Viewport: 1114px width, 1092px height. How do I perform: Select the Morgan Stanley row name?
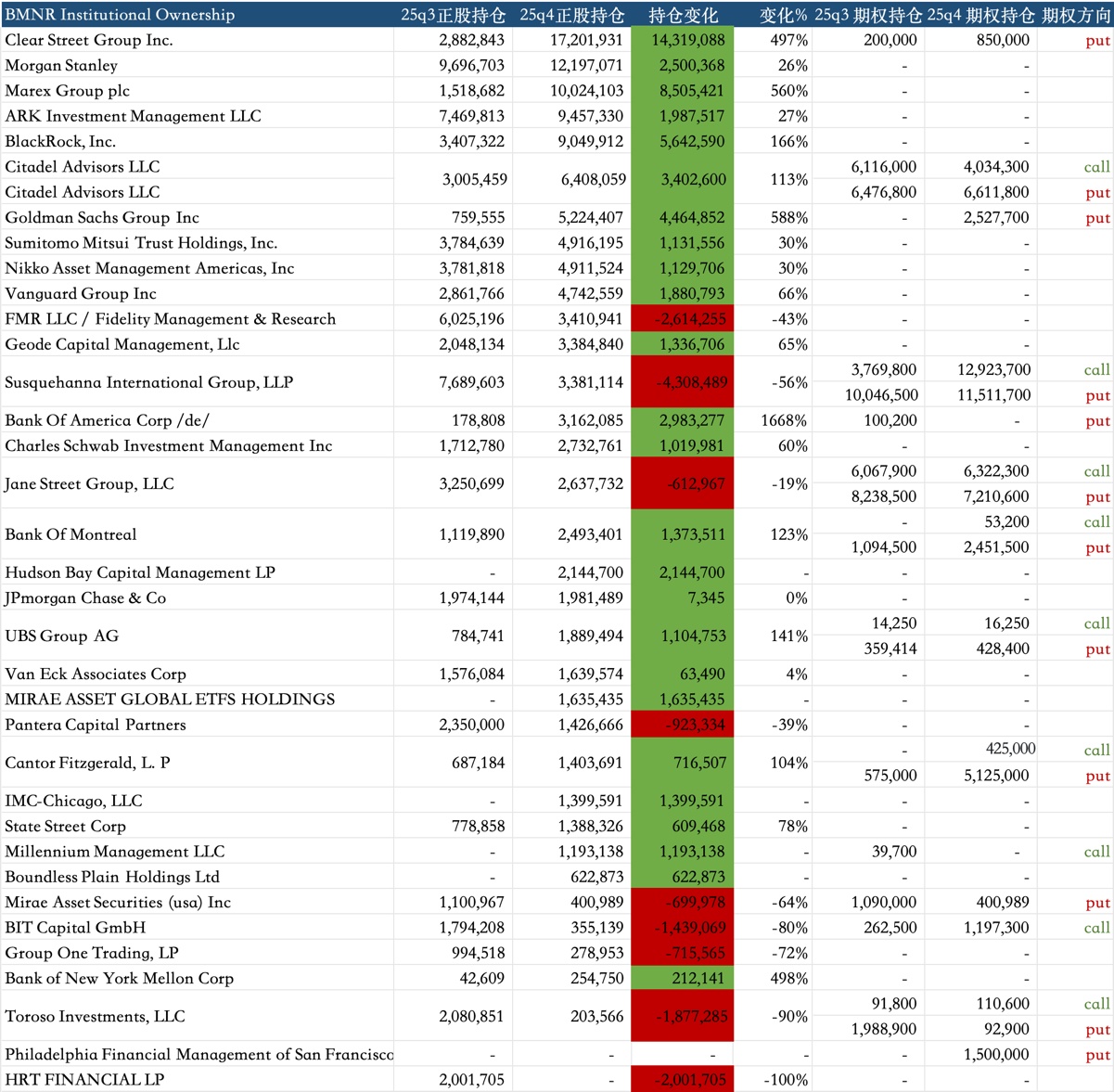click(x=61, y=66)
